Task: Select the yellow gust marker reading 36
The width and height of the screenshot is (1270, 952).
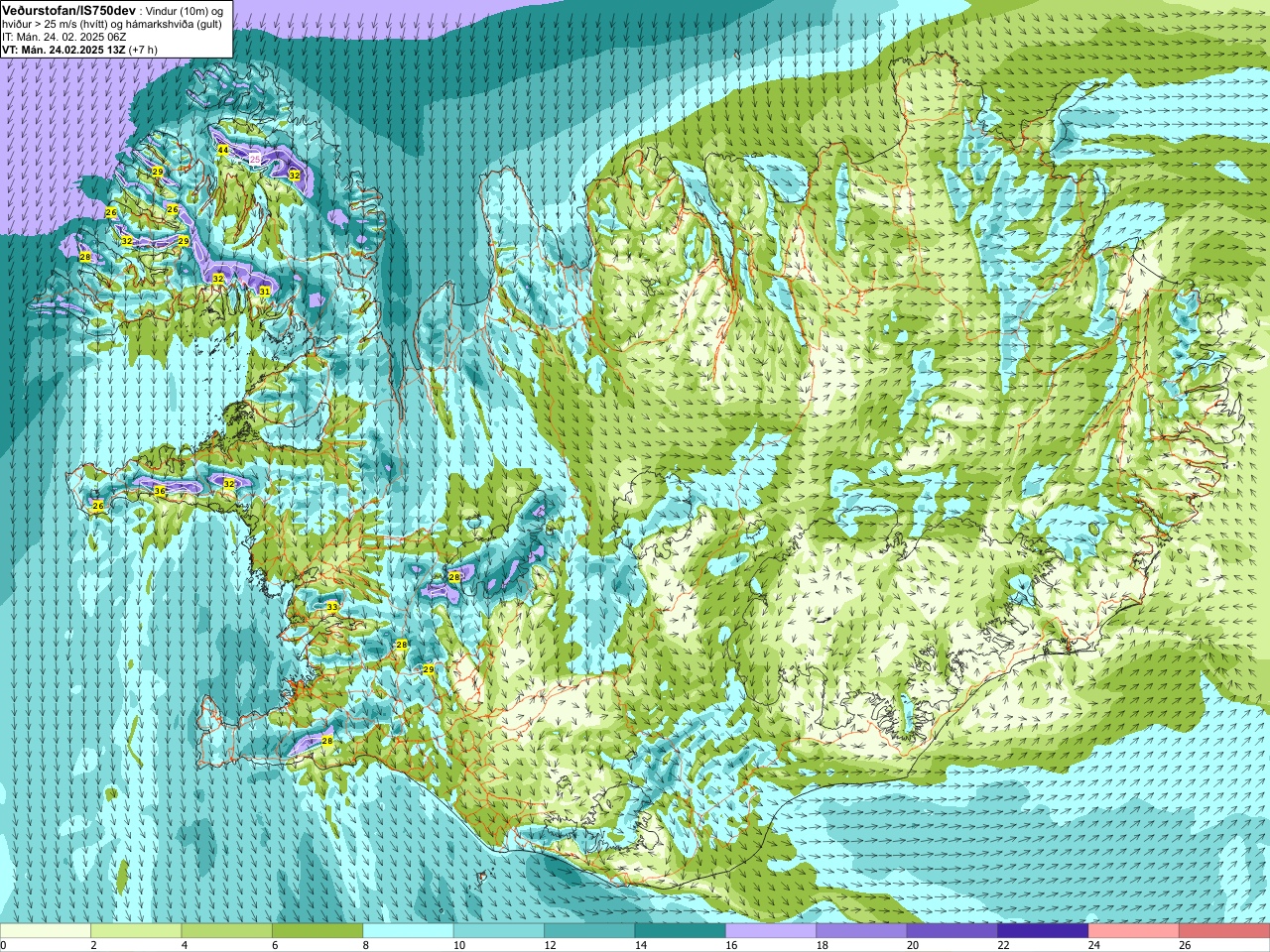Action: [160, 491]
